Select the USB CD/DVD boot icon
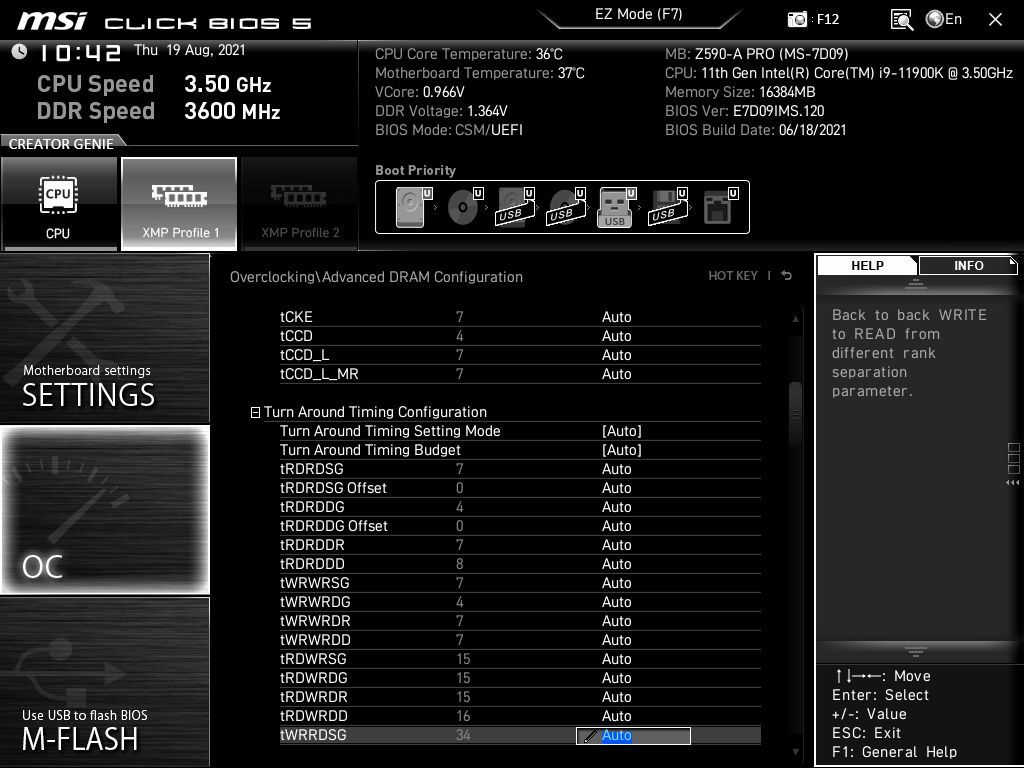 click(x=566, y=207)
